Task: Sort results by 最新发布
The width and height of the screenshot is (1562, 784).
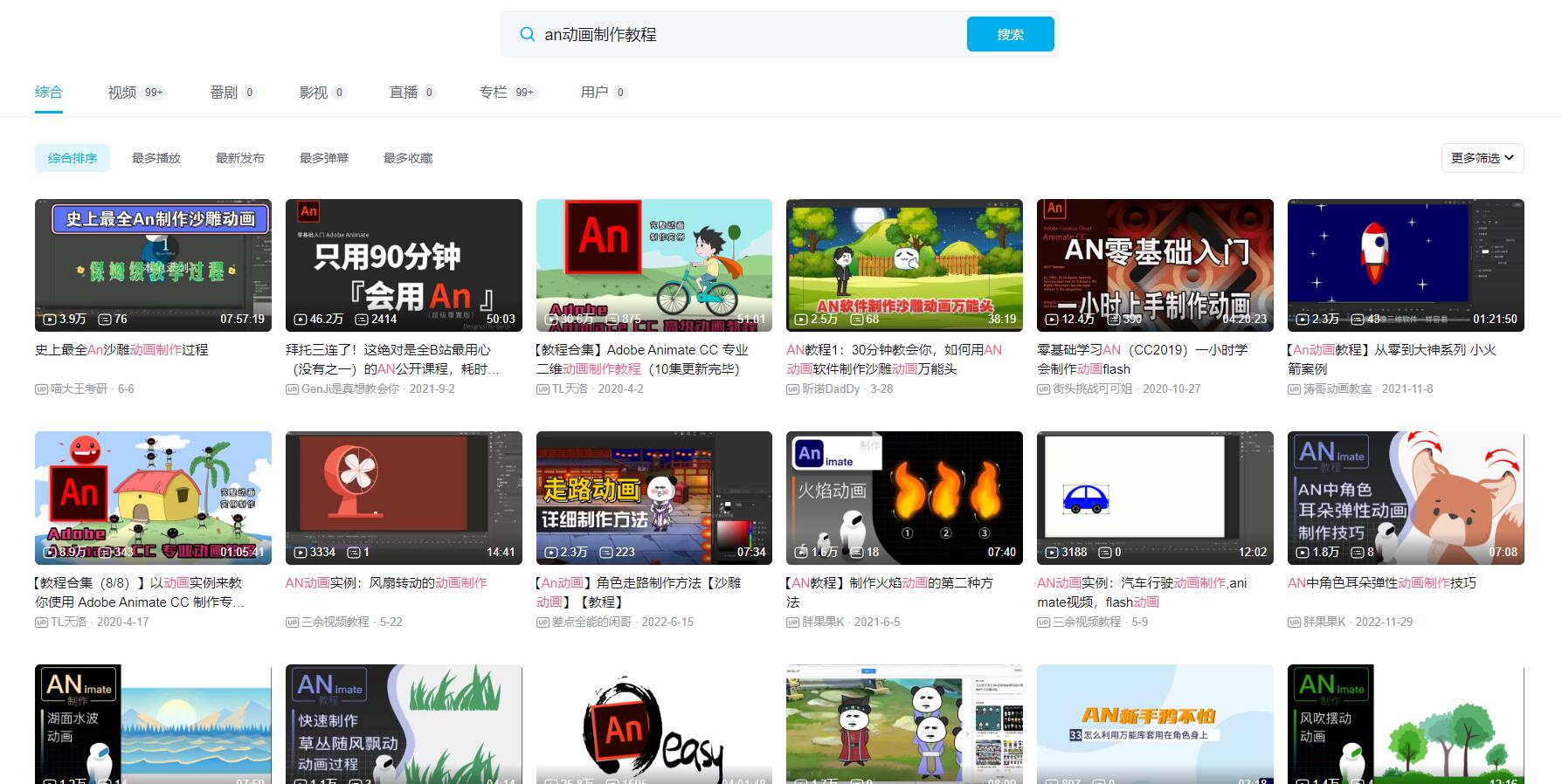Action: point(240,158)
